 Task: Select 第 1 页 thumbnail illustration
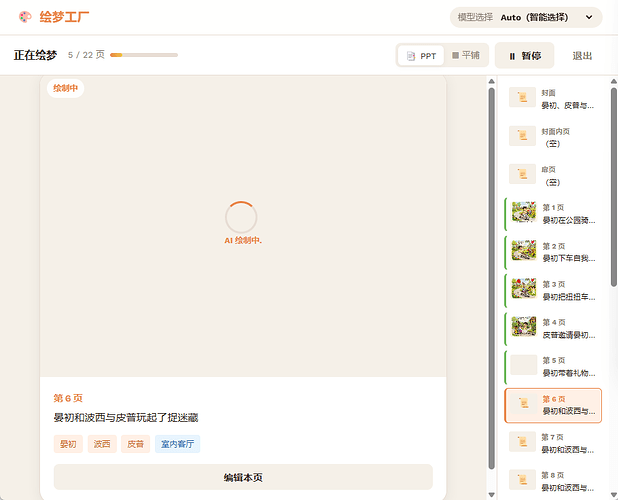click(x=524, y=212)
